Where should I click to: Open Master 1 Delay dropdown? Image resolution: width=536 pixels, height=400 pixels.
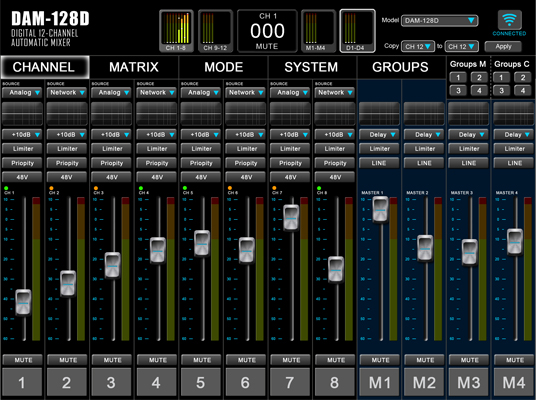[x=379, y=135]
